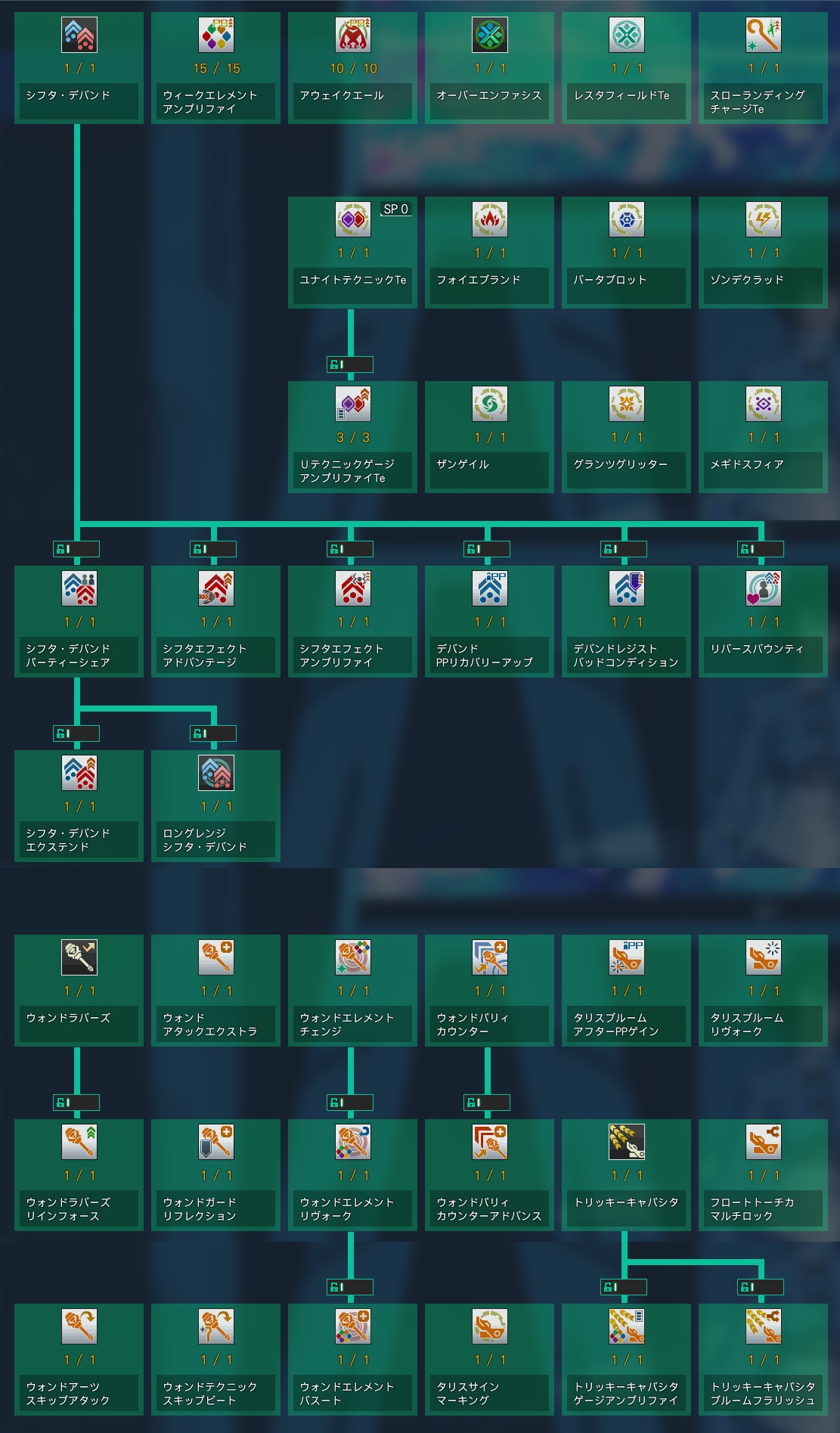Click the アウェイクエール skill icon

353,35
